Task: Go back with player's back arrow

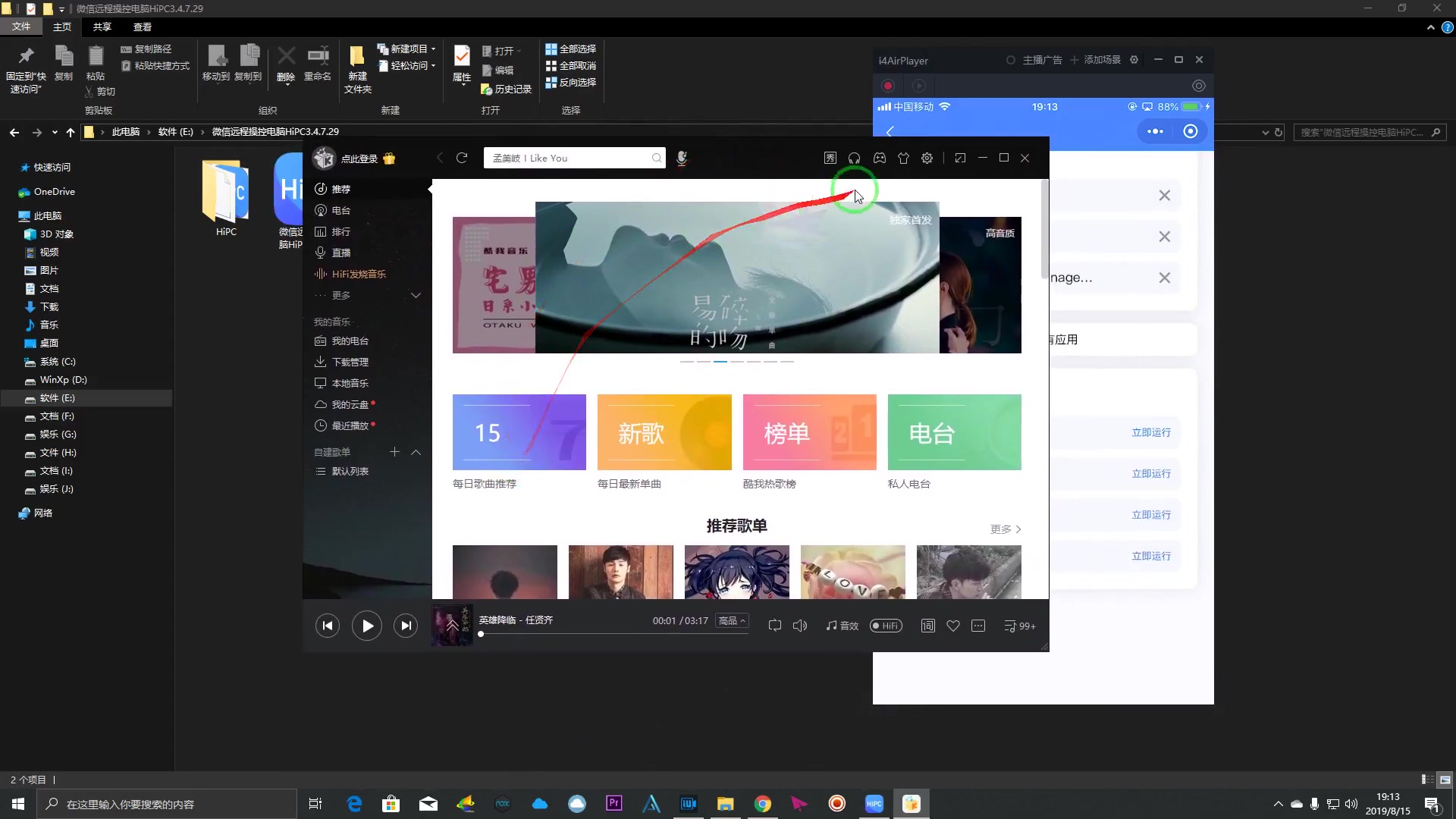Action: click(440, 158)
